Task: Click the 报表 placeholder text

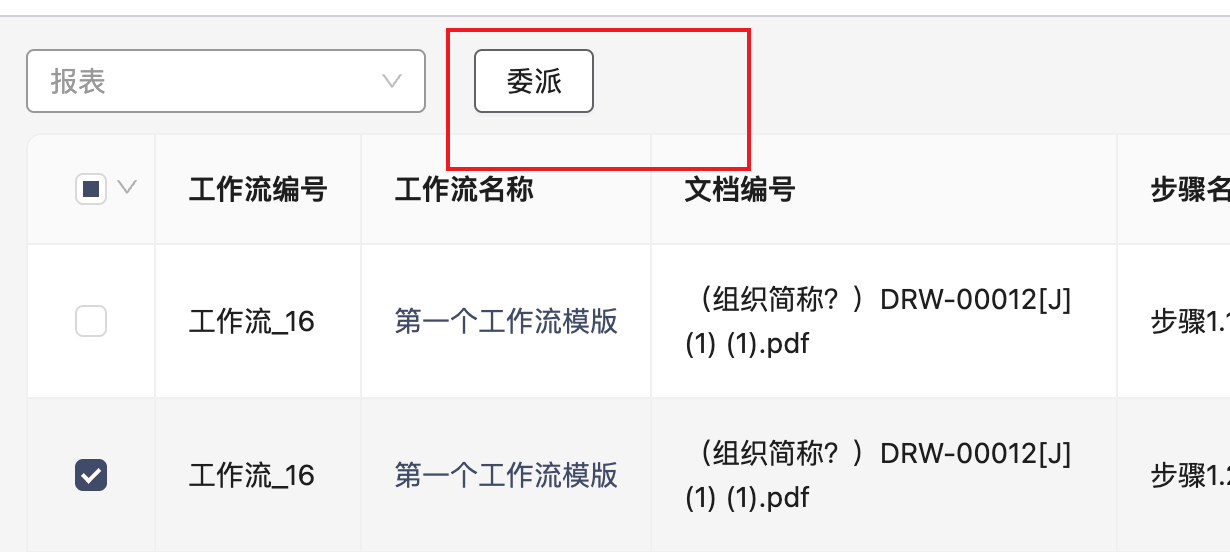Action: 78,81
